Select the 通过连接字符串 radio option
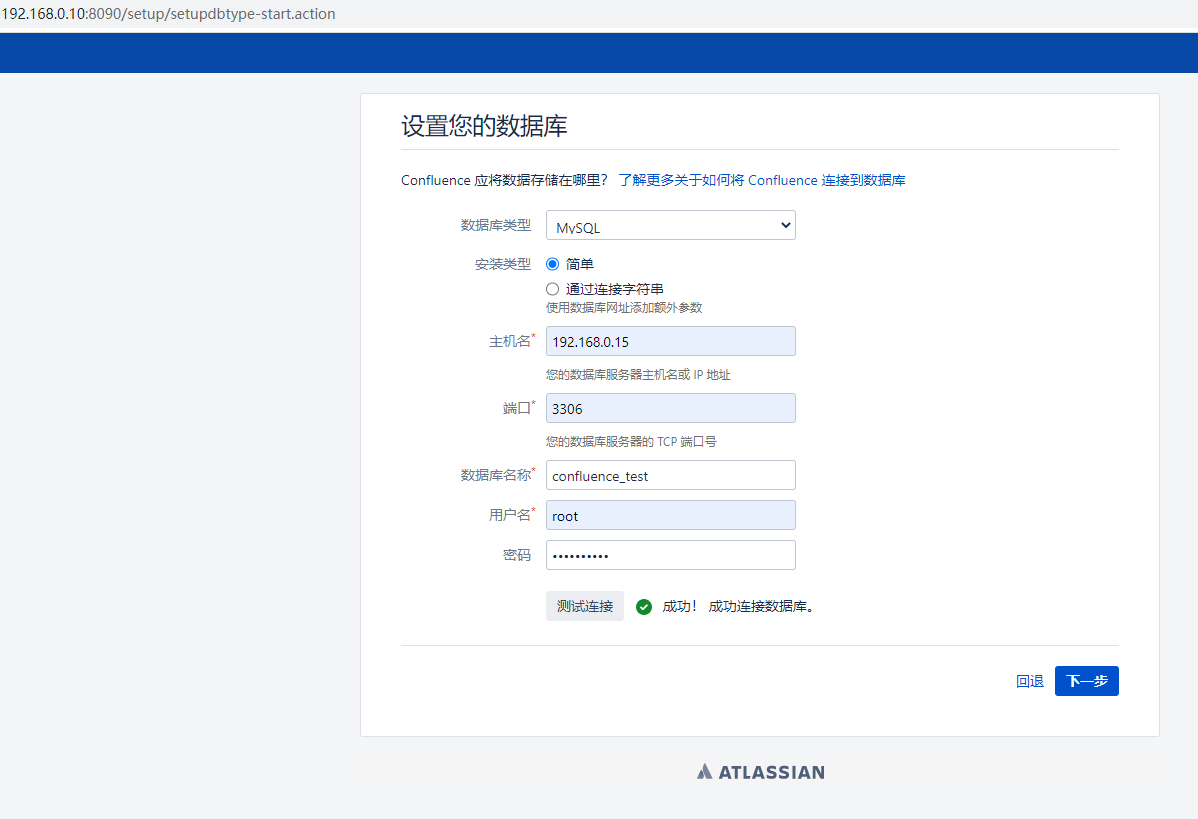This screenshot has height=819, width=1198. click(552, 289)
